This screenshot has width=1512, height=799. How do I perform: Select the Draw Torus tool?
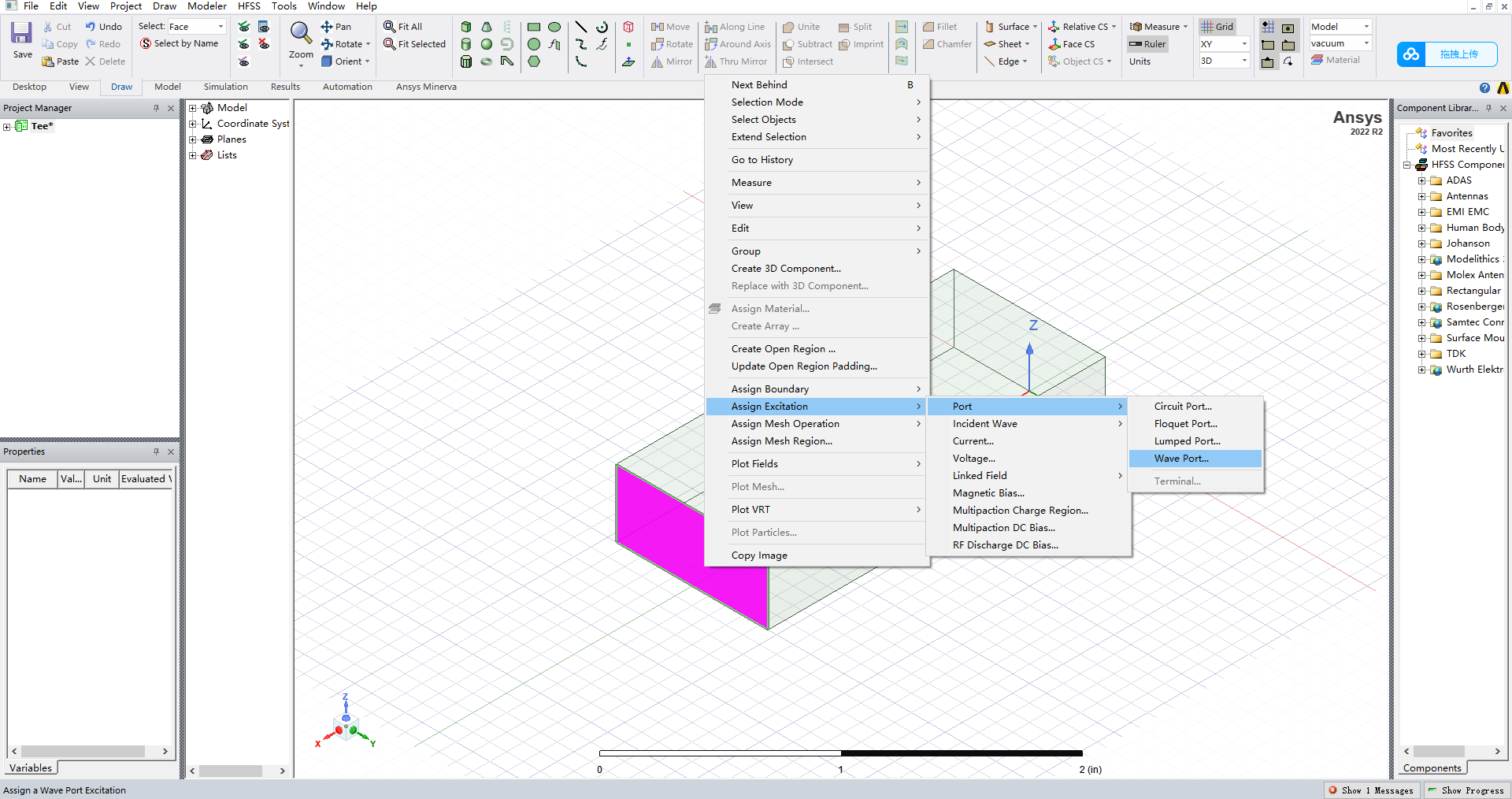[487, 61]
